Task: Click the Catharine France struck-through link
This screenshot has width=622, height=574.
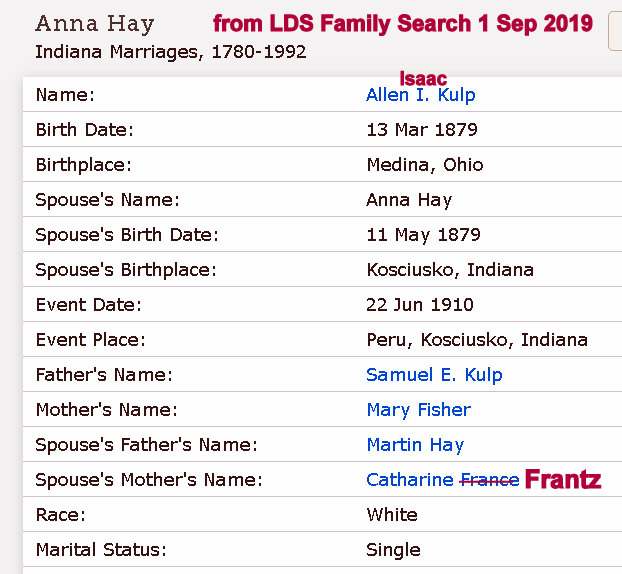Action: click(442, 480)
